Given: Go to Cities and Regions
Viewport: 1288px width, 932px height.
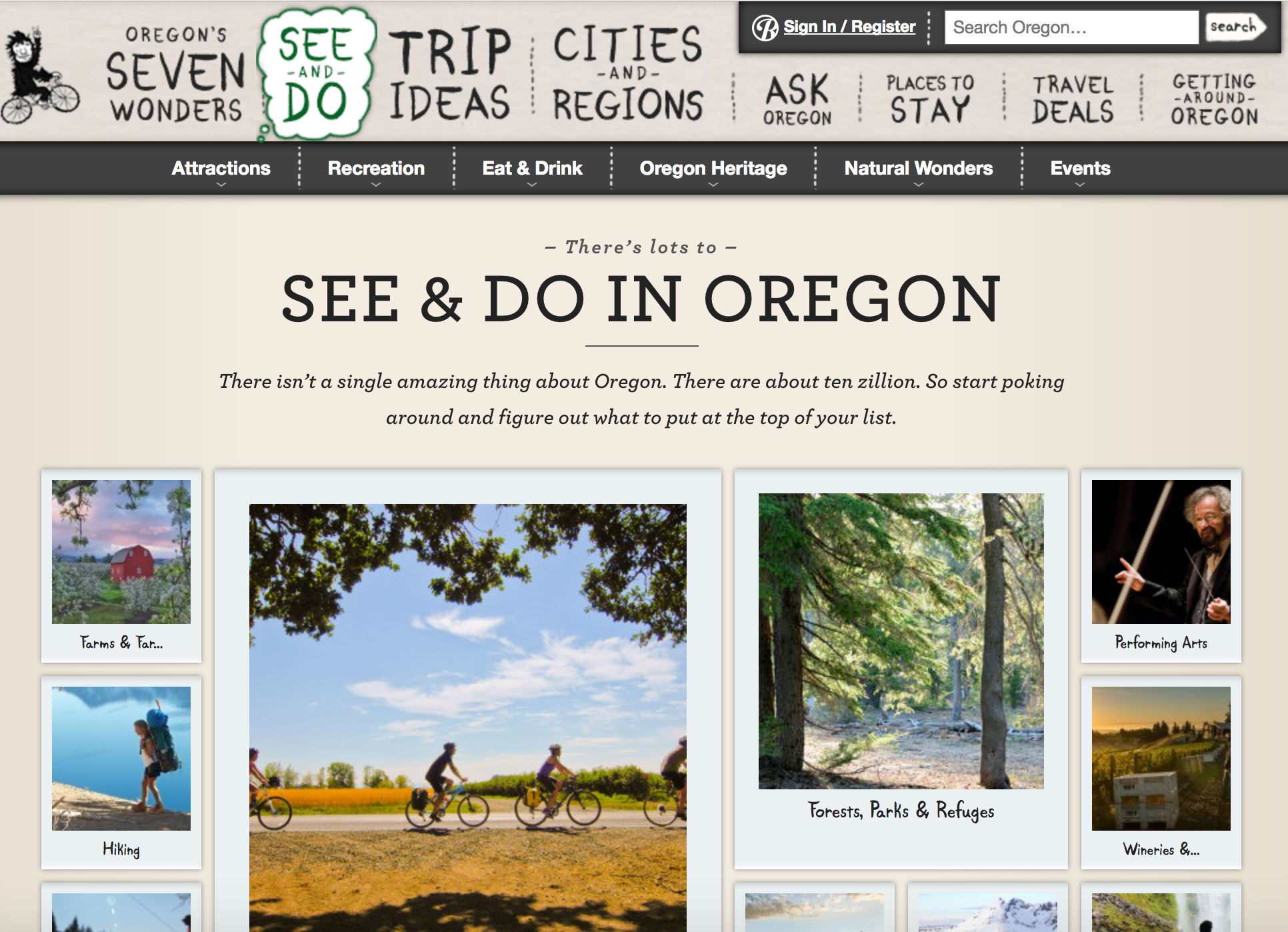Looking at the screenshot, I should pyautogui.click(x=627, y=75).
